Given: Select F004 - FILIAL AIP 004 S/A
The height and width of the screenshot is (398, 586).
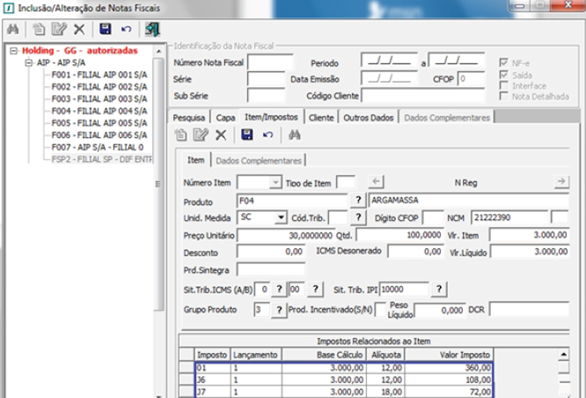Looking at the screenshot, I should [x=99, y=111].
